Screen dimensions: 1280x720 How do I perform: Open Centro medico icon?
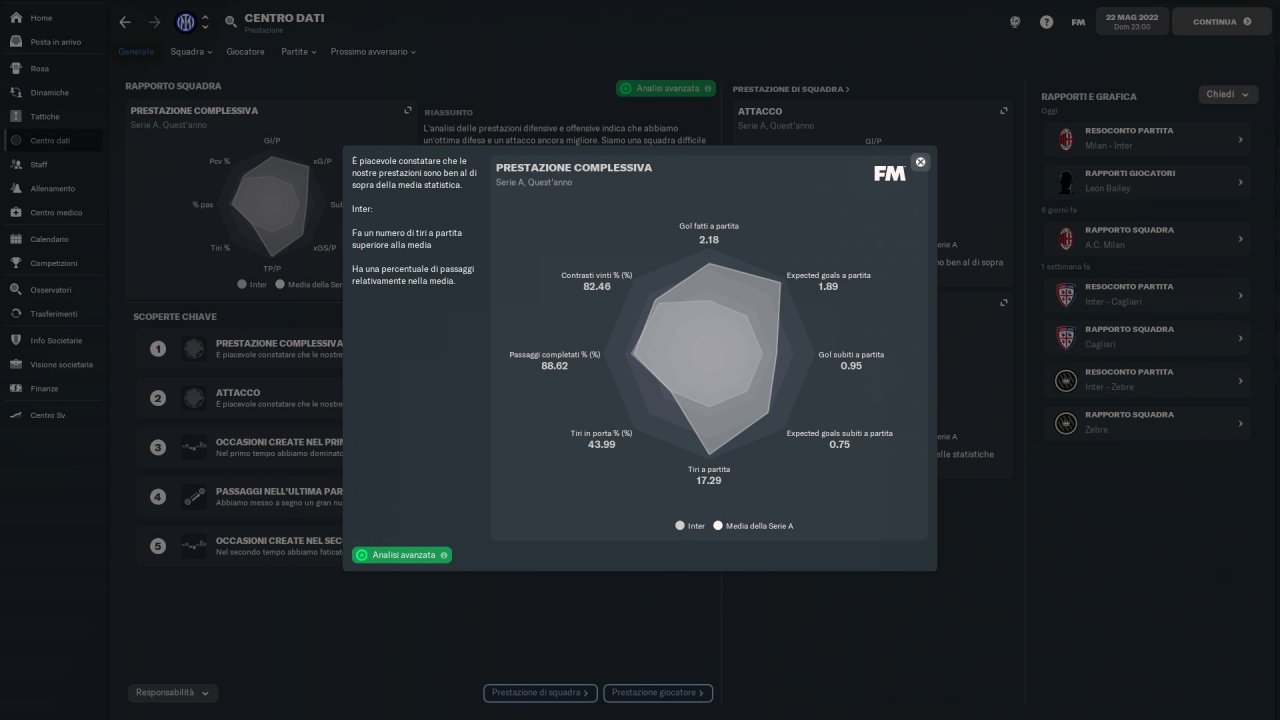16,213
